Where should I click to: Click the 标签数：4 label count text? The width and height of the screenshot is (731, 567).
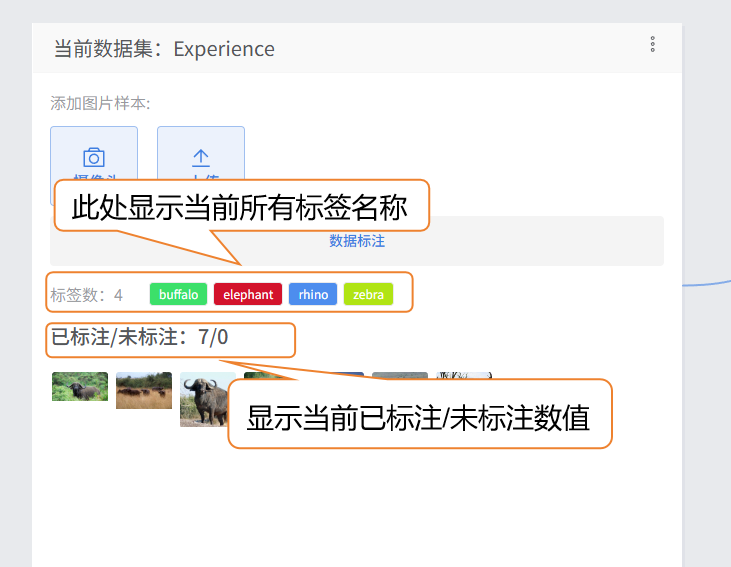(87, 295)
